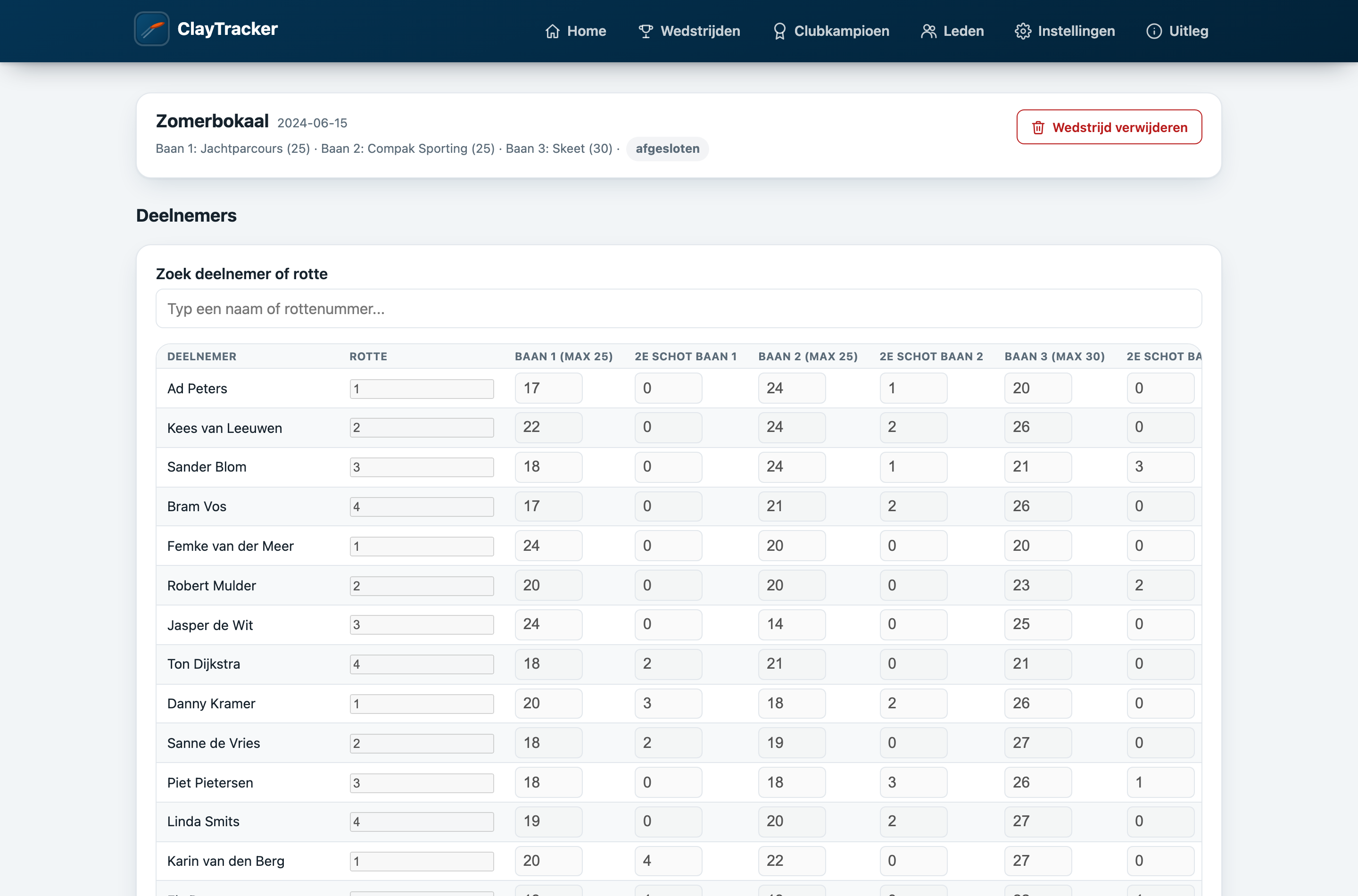Screen dimensions: 1358x896
Task: Select Piet Pietersen's 2e schot Baan 2 field
Action: pyautogui.click(x=913, y=782)
